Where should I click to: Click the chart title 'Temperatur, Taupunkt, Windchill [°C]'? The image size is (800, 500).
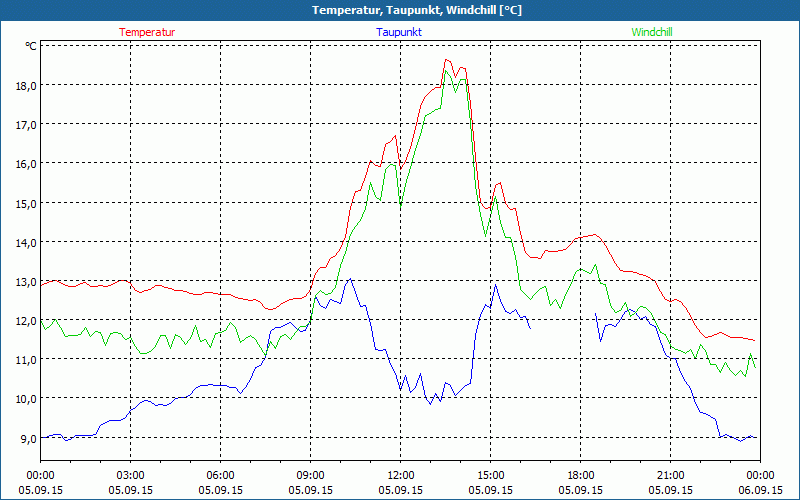tap(417, 10)
